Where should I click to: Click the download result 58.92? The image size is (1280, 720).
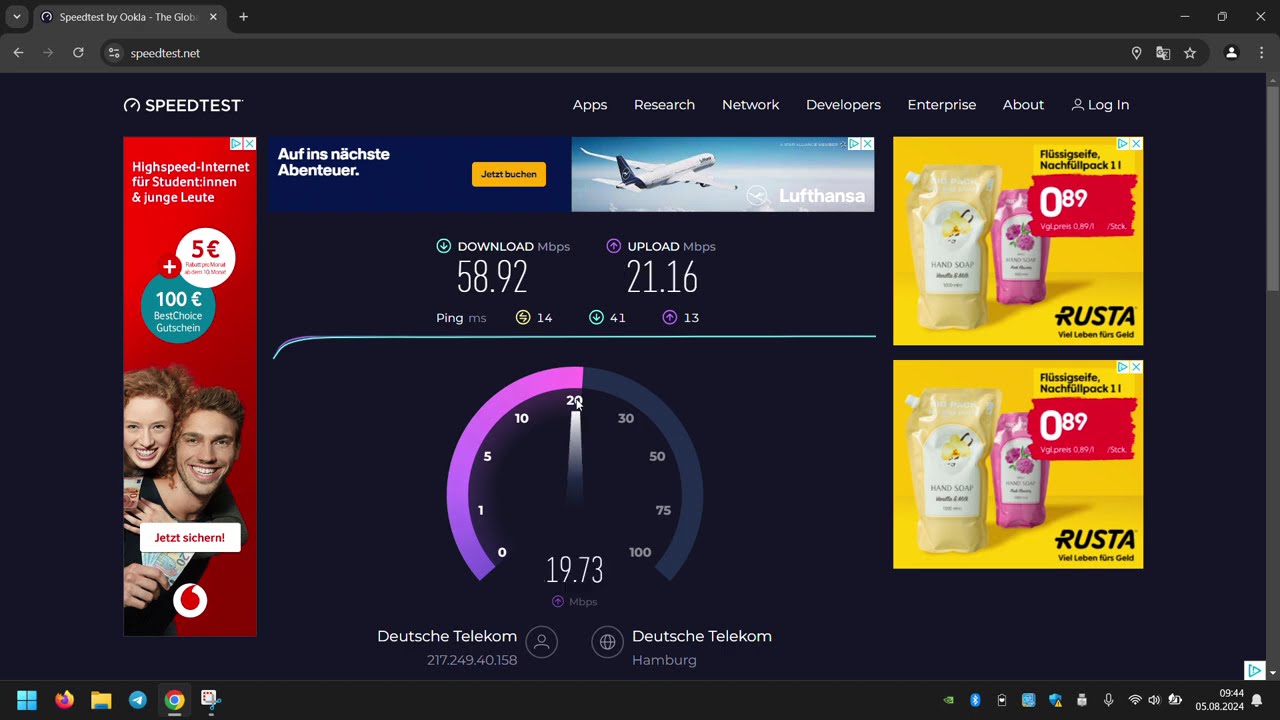(x=492, y=277)
